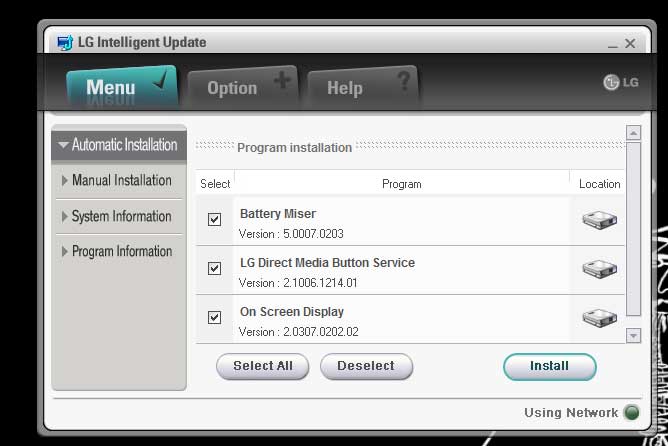Click the LG Direct Media Button Service name
This screenshot has width=668, height=446.
click(327, 262)
